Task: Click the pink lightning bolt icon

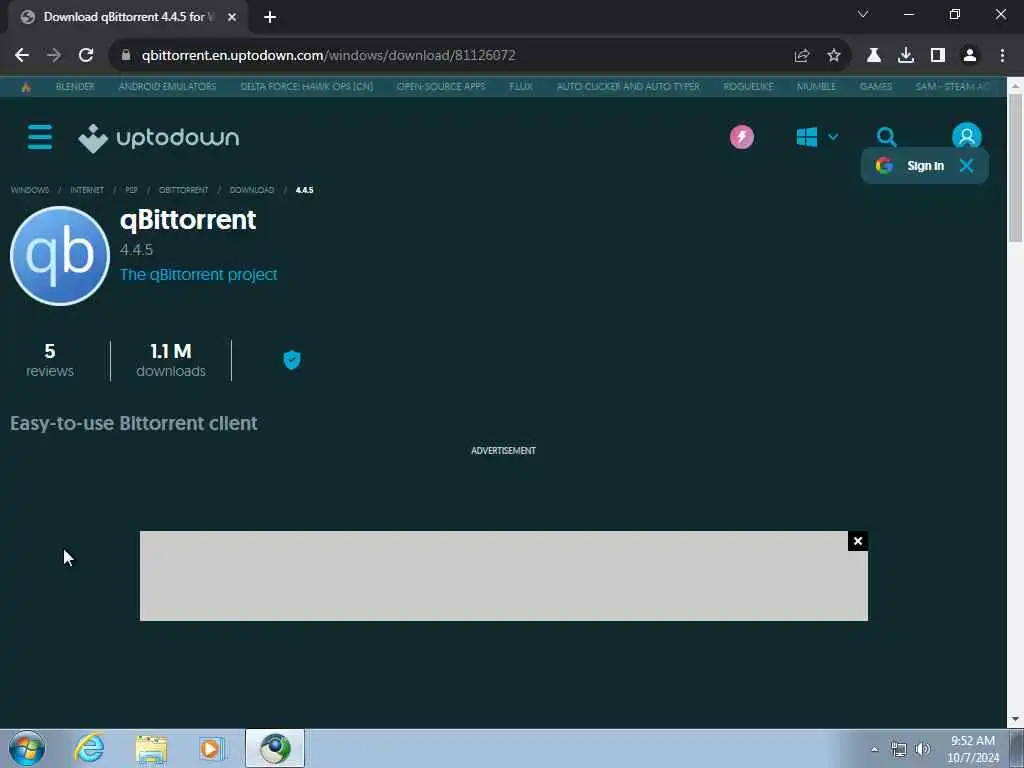Action: coord(741,137)
